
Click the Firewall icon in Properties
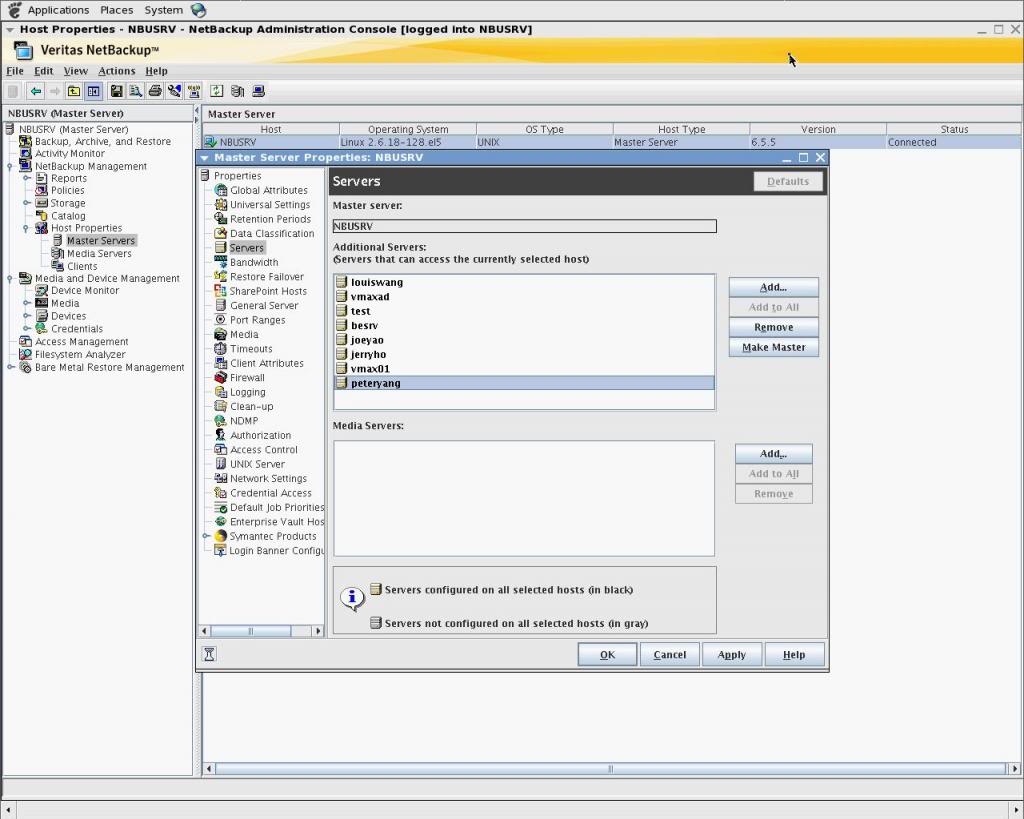coord(221,377)
